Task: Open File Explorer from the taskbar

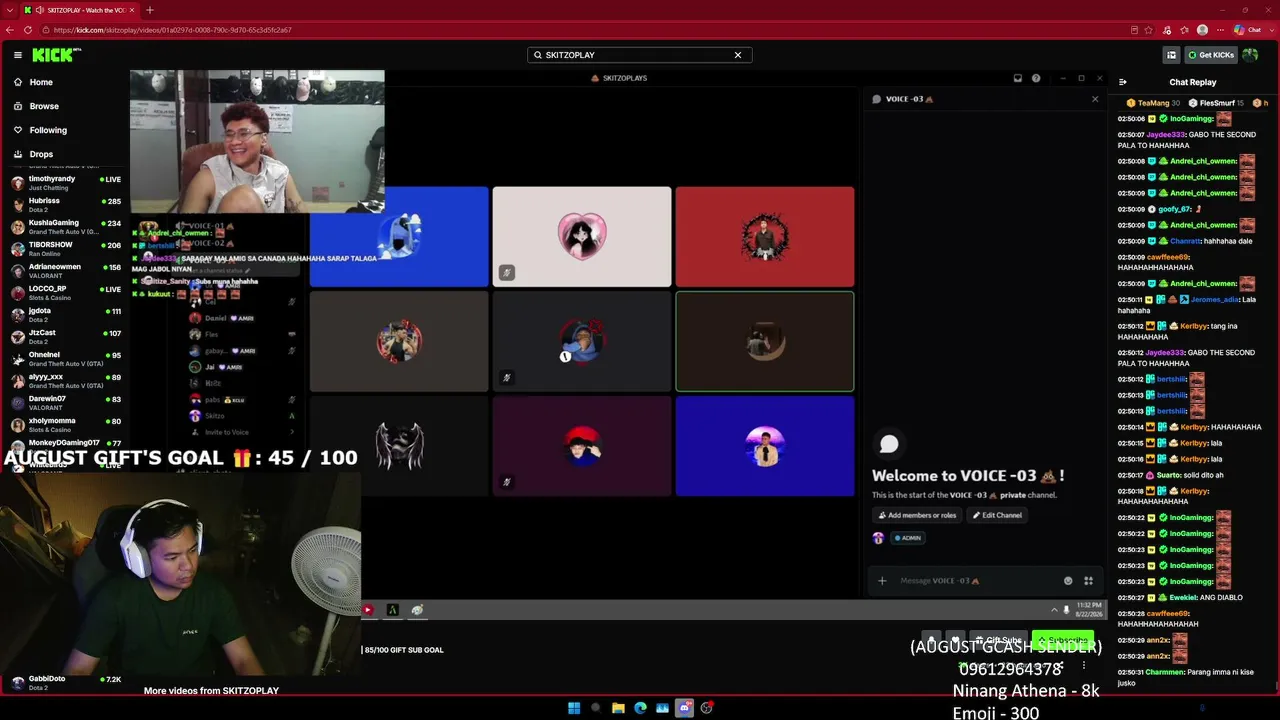Action: (x=618, y=708)
